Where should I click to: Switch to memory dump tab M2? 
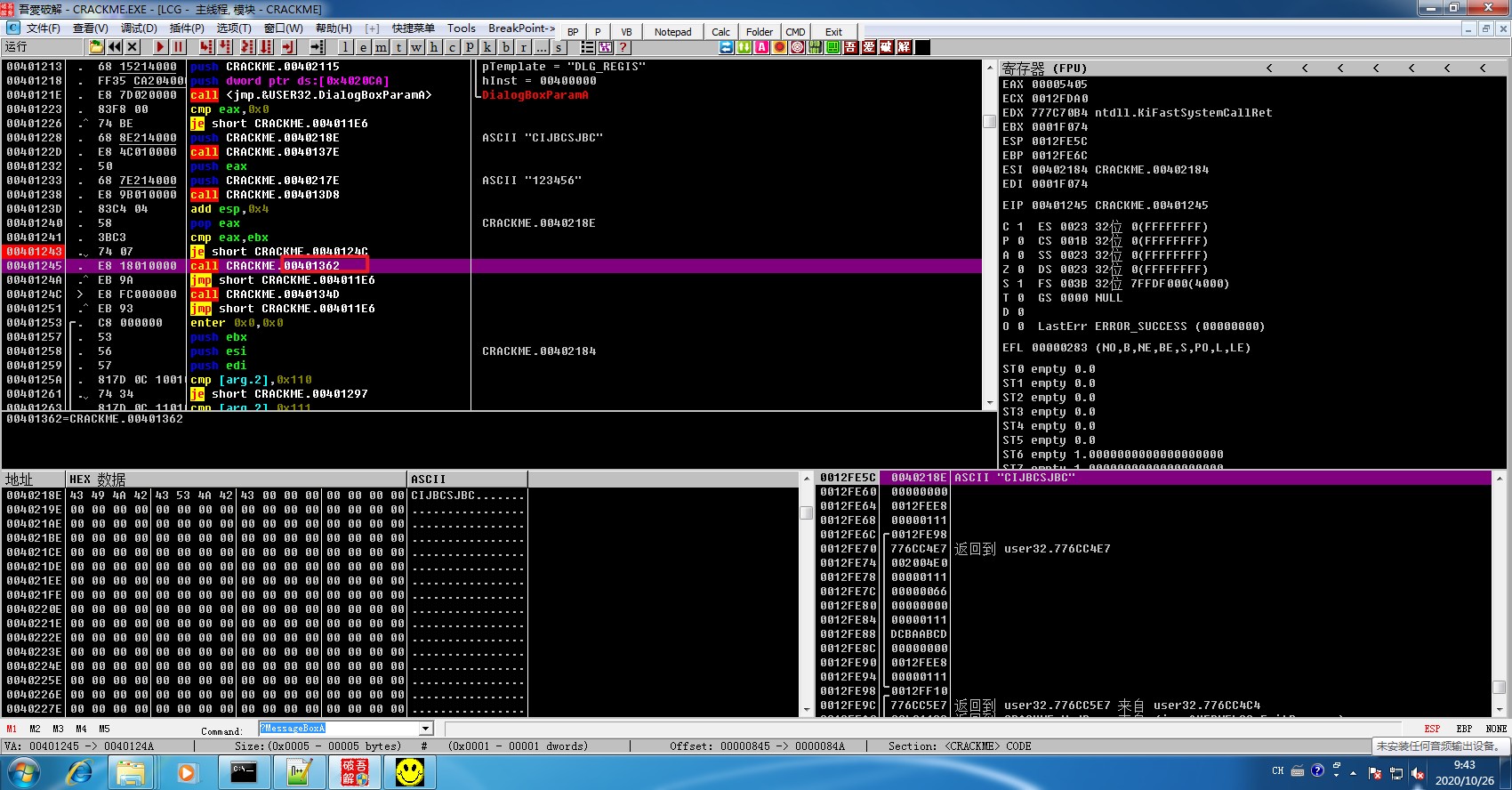pos(35,729)
